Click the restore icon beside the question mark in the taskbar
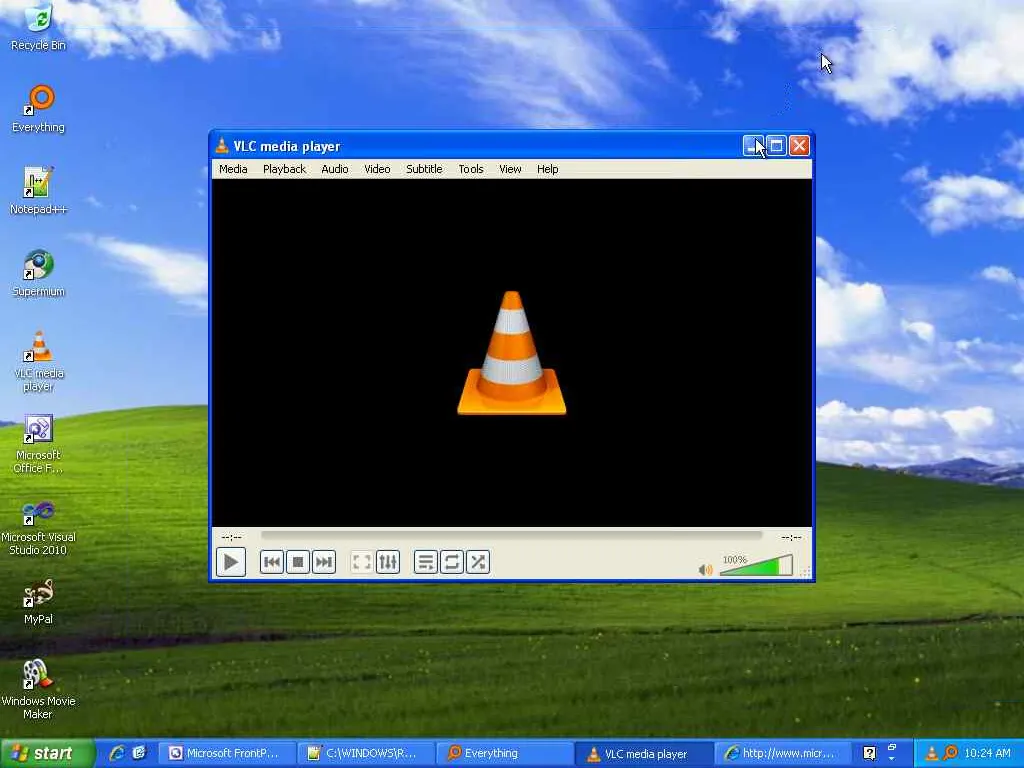Image resolution: width=1024 pixels, height=768 pixels. click(x=891, y=747)
